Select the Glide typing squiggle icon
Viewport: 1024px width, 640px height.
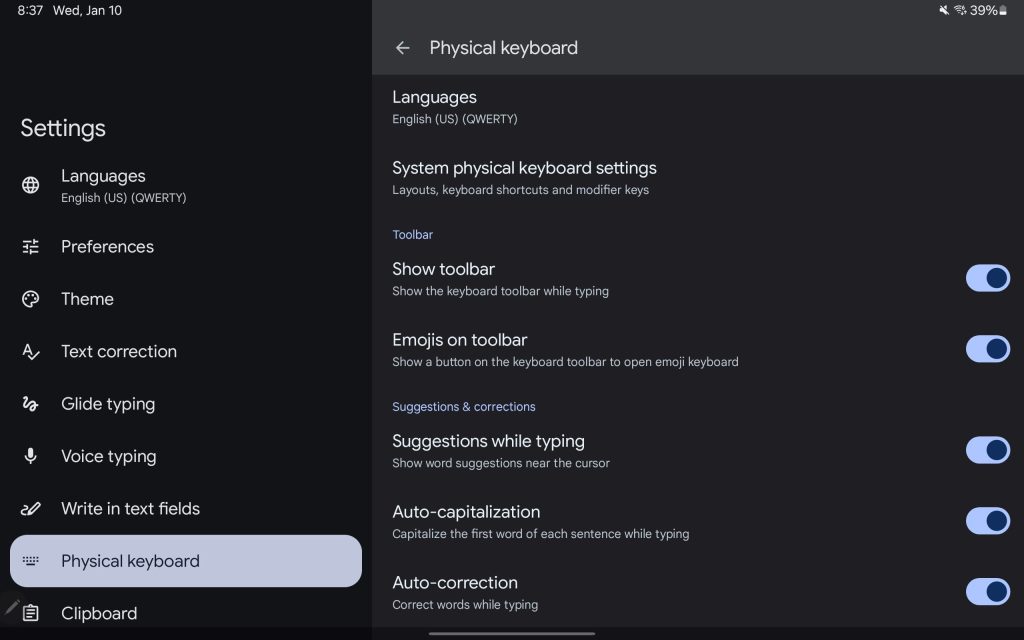(30, 404)
